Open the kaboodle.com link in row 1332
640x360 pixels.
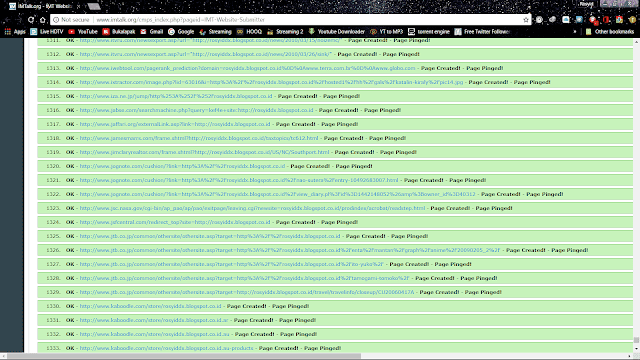click(154, 334)
